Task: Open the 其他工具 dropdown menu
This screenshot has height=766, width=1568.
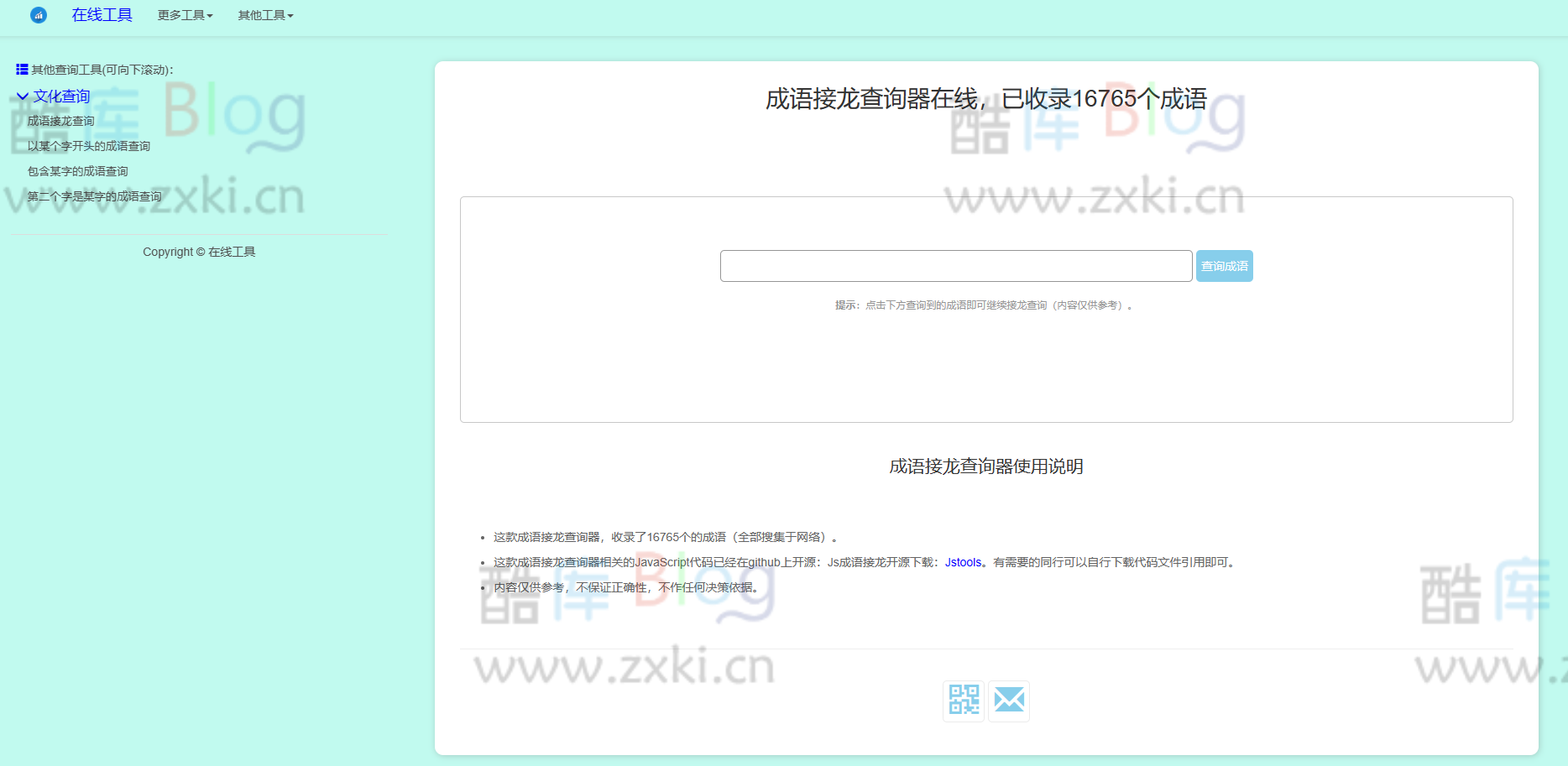Action: [x=260, y=15]
